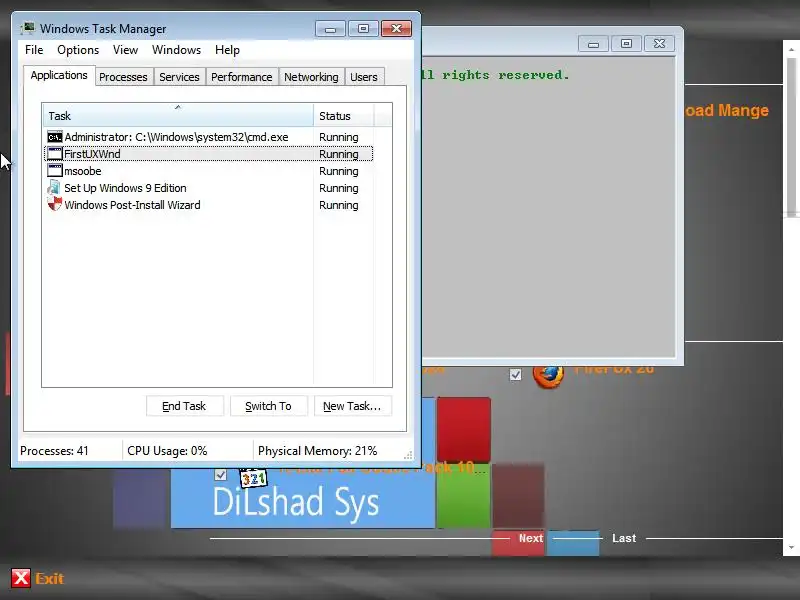Click the CPU Usage: 0% status entry
The image size is (800, 600).
[167, 451]
